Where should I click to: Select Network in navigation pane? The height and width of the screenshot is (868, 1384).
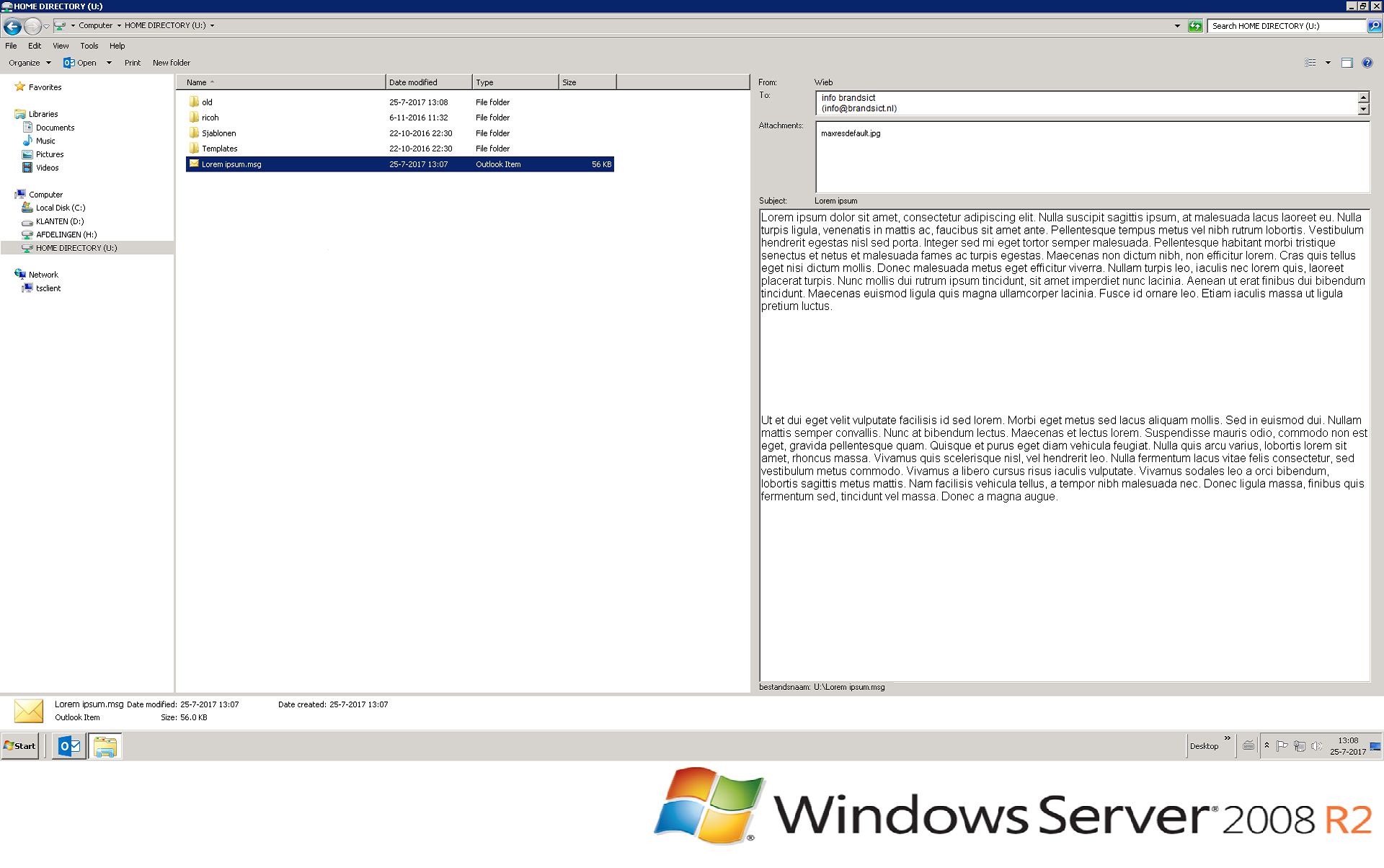43,275
